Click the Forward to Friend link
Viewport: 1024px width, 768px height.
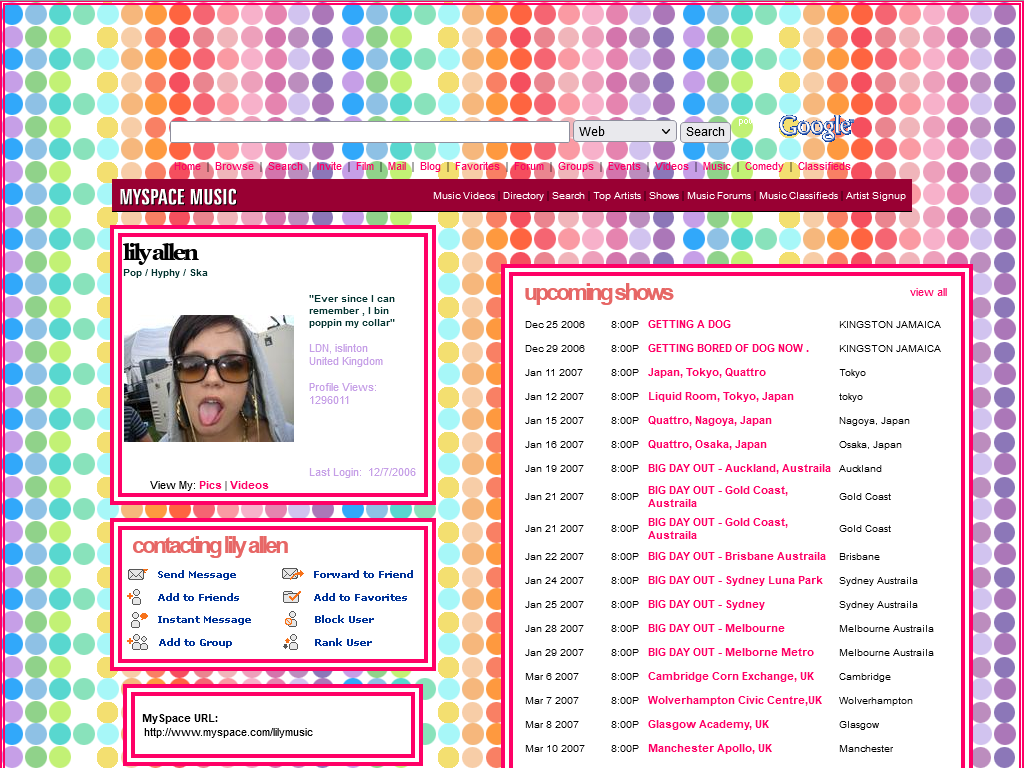[363, 575]
